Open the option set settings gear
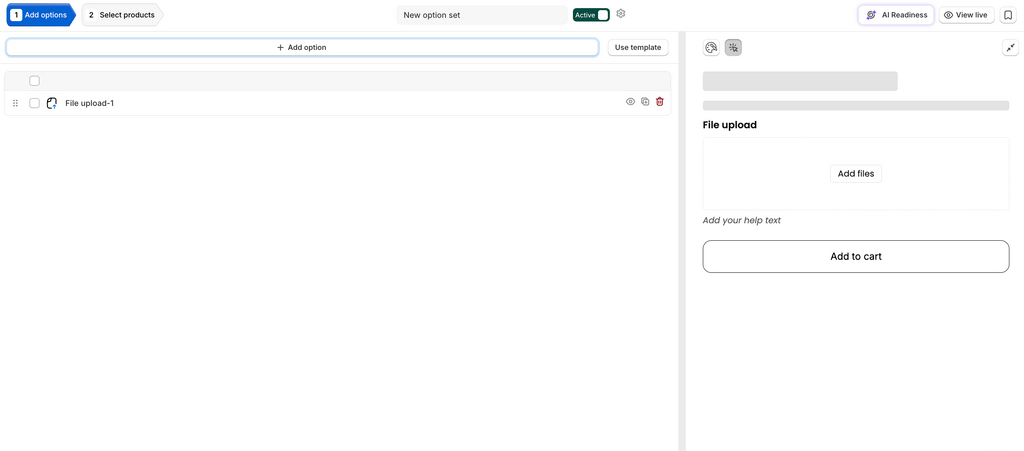Image resolution: width=1024 pixels, height=451 pixels. 621,14
